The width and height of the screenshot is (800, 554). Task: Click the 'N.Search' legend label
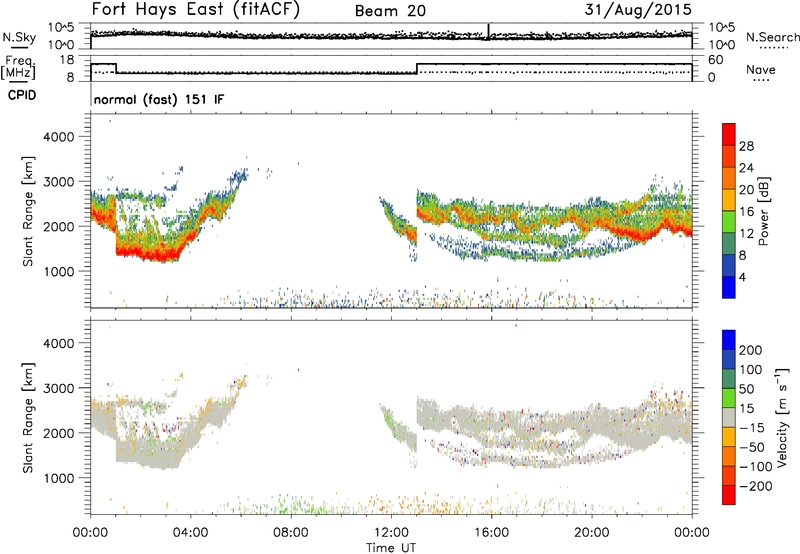[x=772, y=37]
